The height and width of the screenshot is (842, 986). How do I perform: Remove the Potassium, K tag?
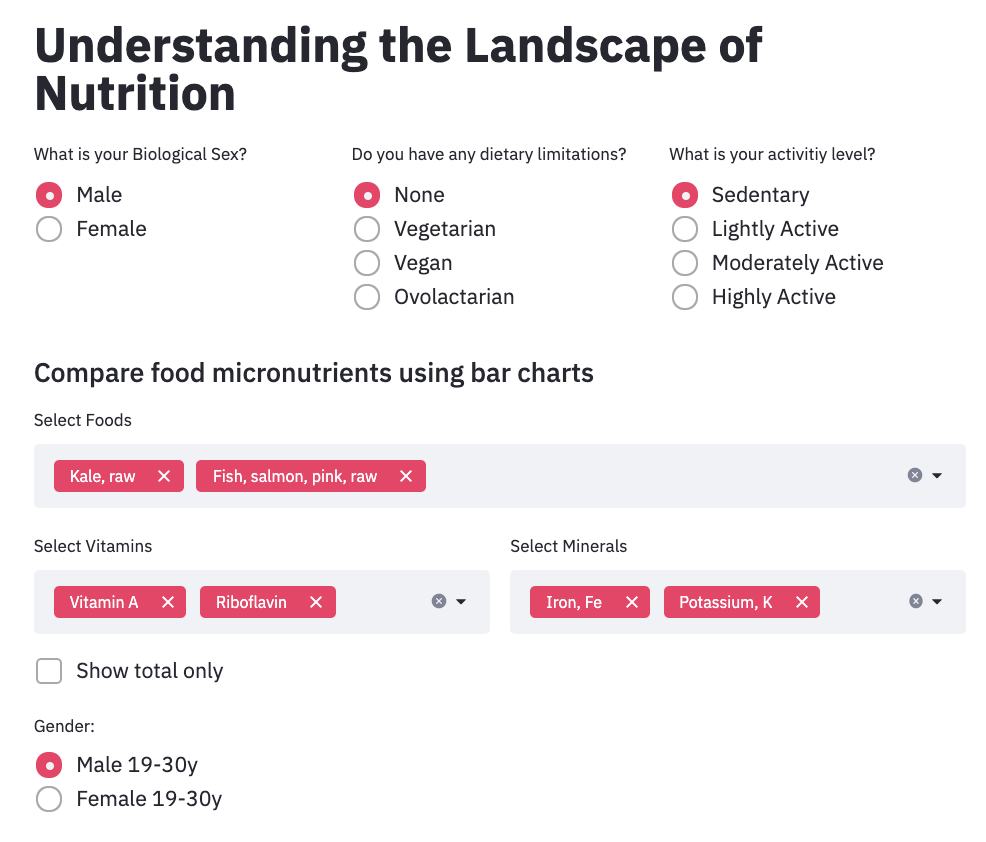point(802,602)
